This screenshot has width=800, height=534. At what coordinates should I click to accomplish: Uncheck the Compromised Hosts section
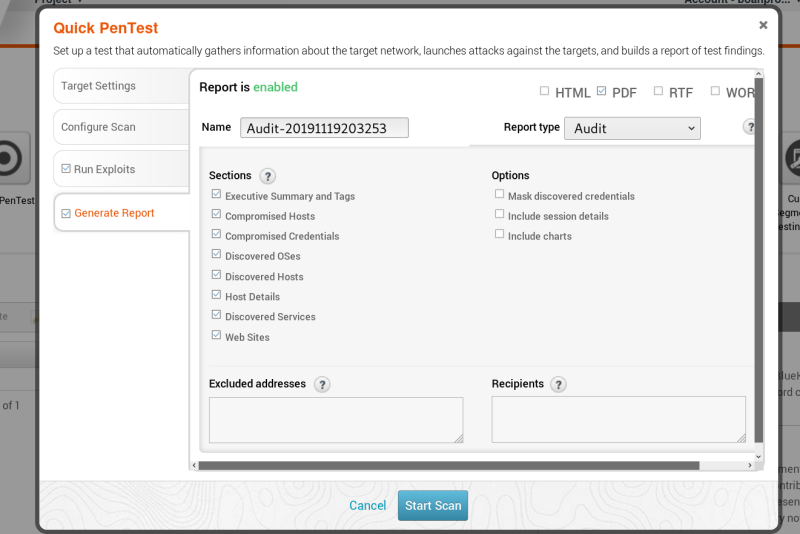pyautogui.click(x=216, y=214)
